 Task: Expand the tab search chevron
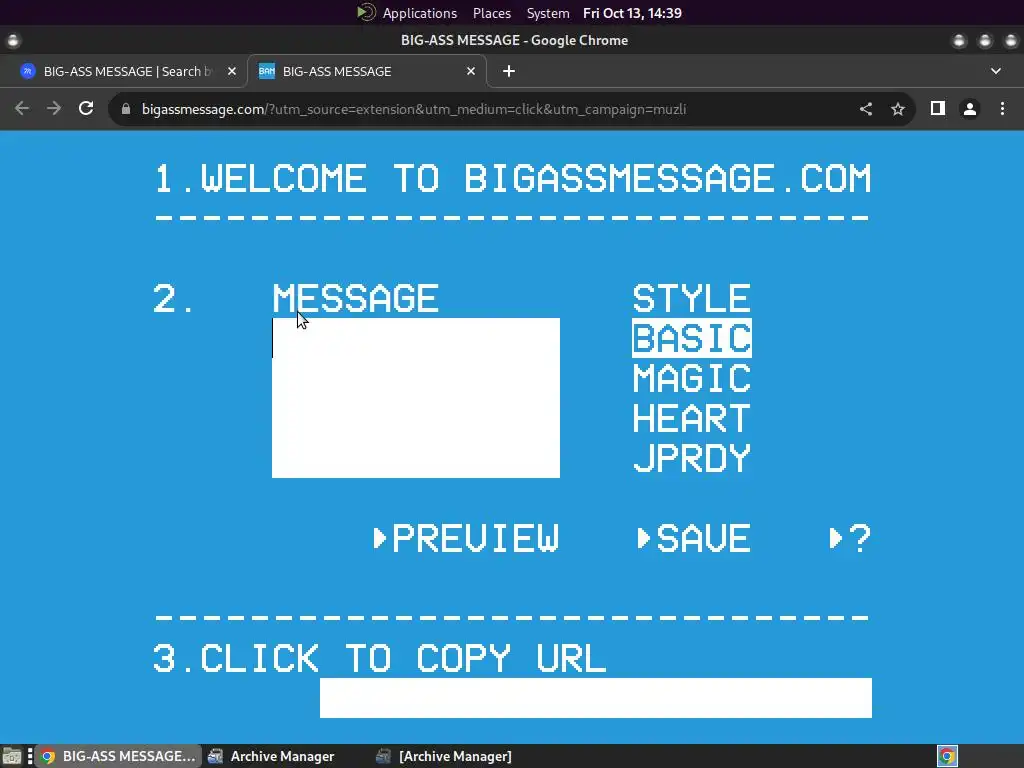pos(996,71)
